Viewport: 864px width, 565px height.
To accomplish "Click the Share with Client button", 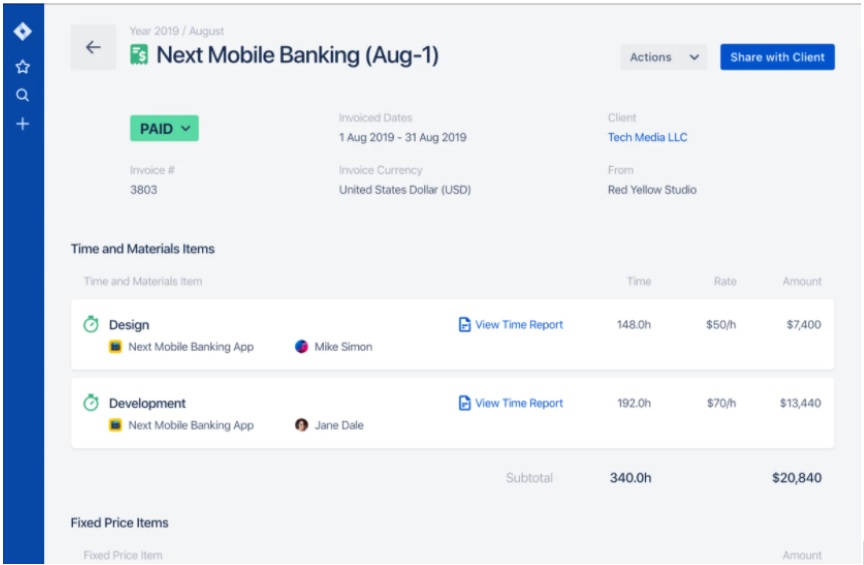I will [x=777, y=57].
